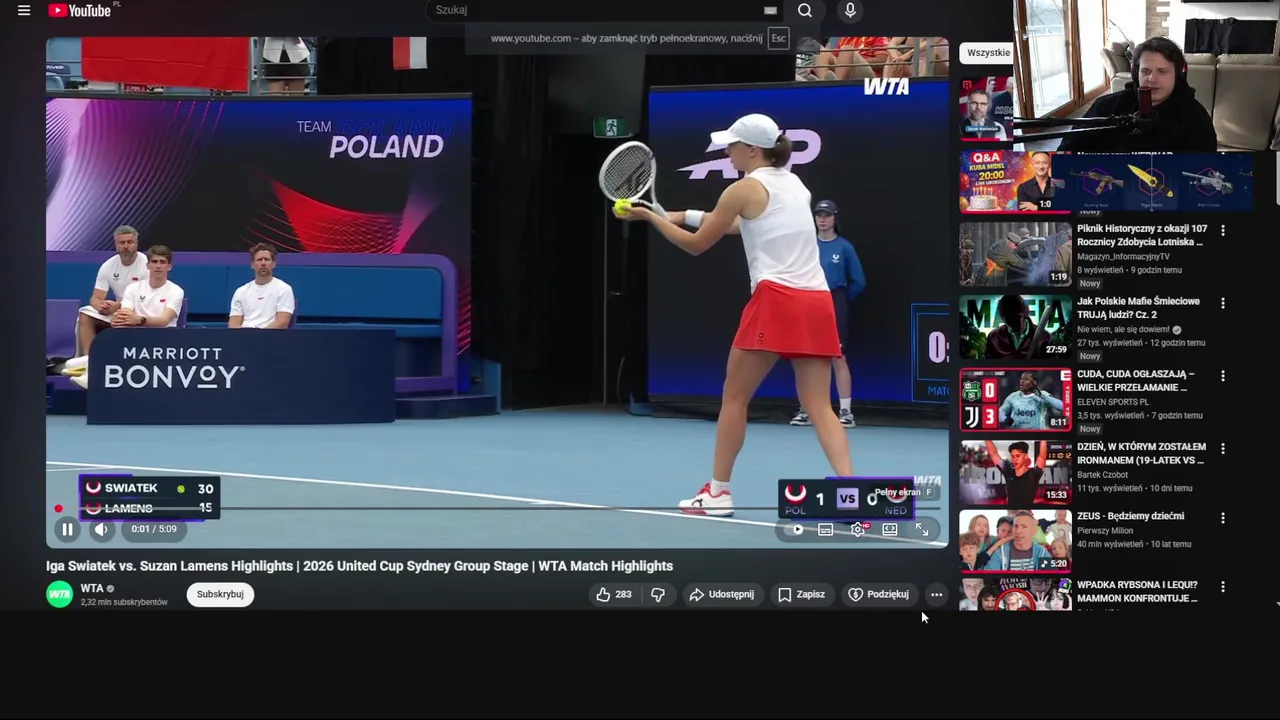Click the search magnifier button
Image resolution: width=1280 pixels, height=720 pixels.
[805, 10]
